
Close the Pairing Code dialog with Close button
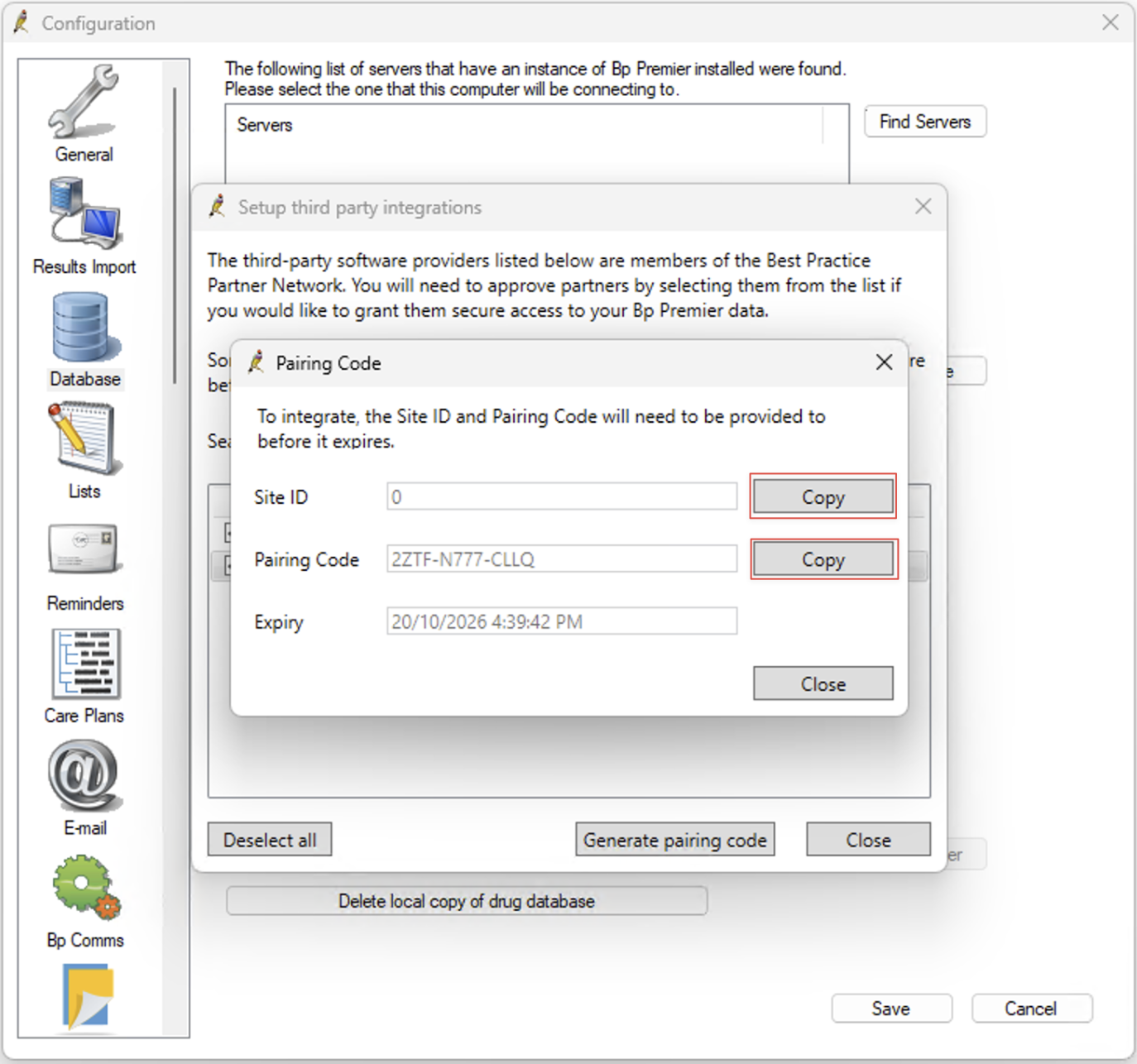823,683
